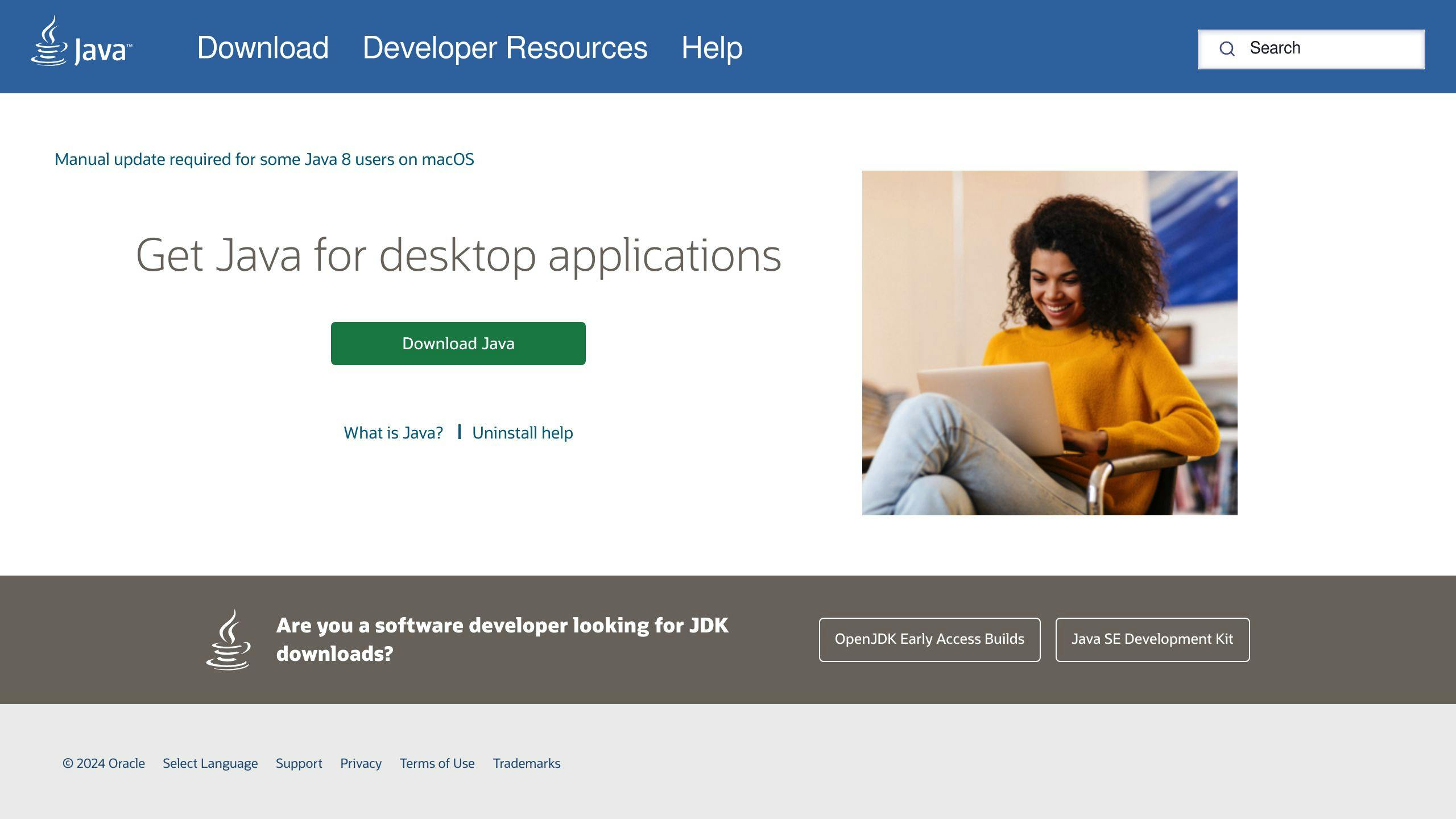
Task: Click the Get Java for desktop applications heading
Action: [458, 256]
